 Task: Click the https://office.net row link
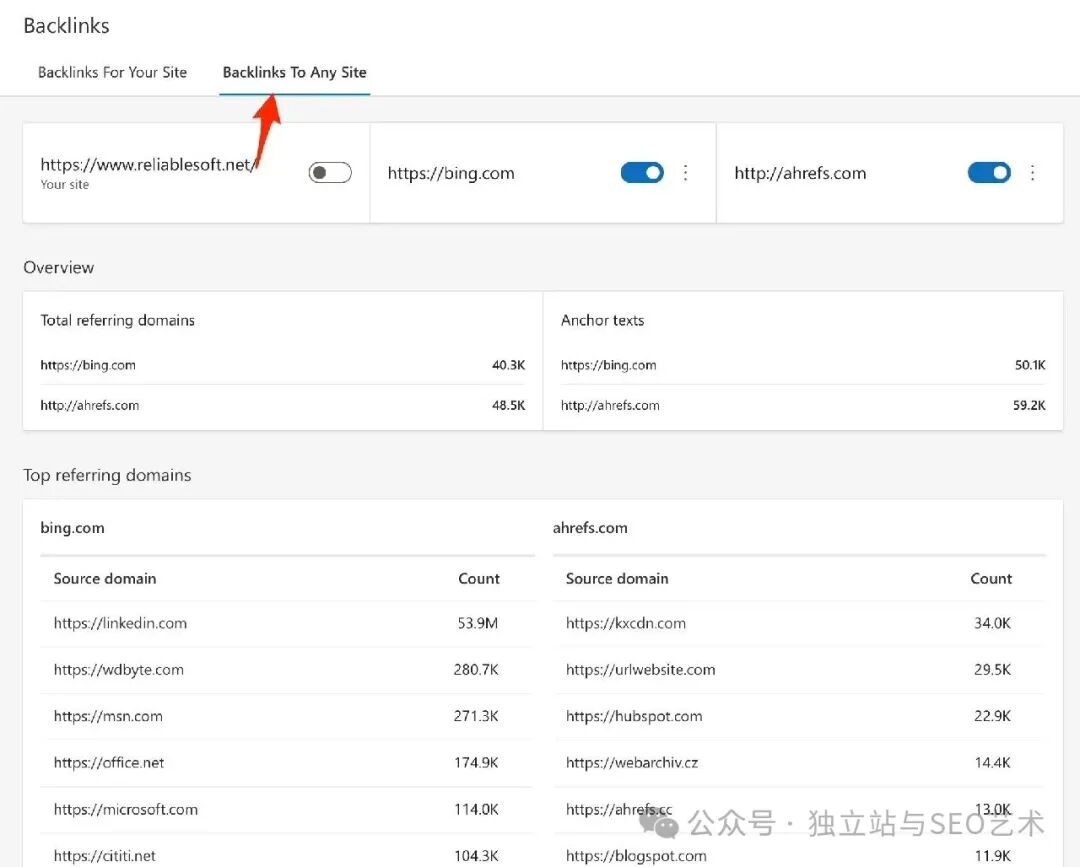pos(111,762)
